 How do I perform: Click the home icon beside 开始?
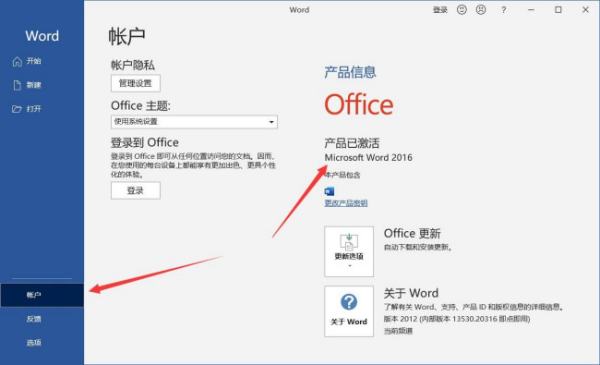17,61
